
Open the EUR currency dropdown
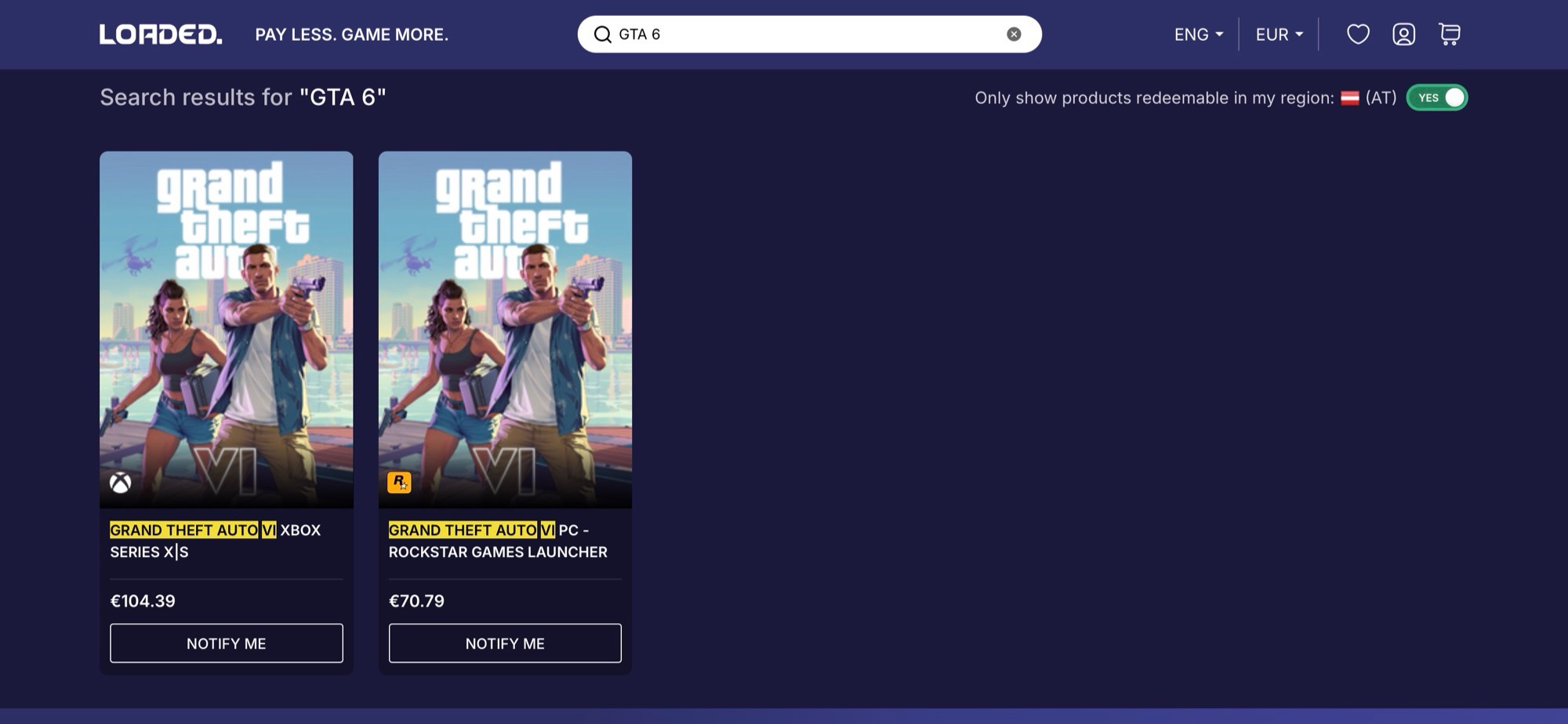[x=1279, y=34]
